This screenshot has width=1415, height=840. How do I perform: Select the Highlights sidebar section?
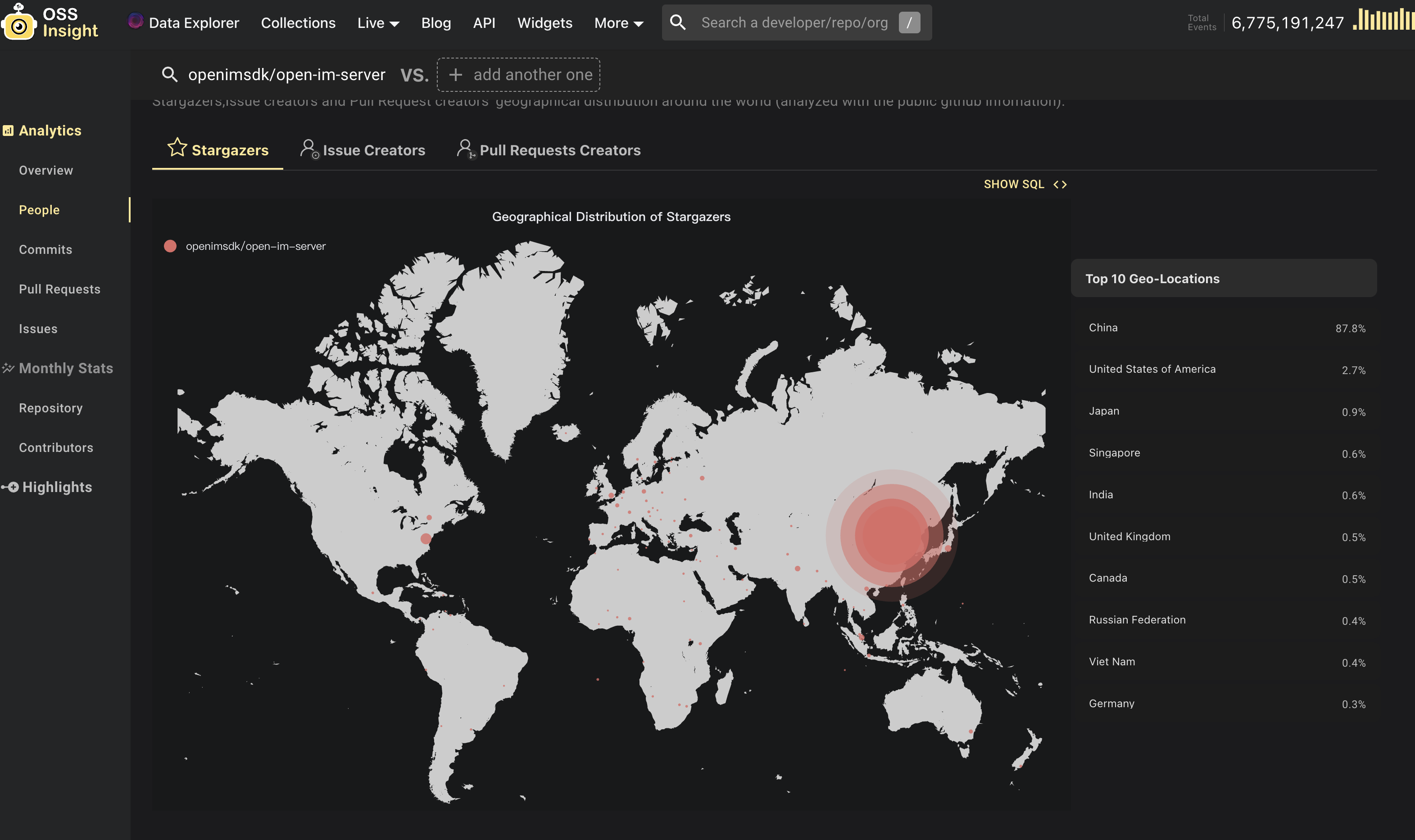[x=57, y=488]
